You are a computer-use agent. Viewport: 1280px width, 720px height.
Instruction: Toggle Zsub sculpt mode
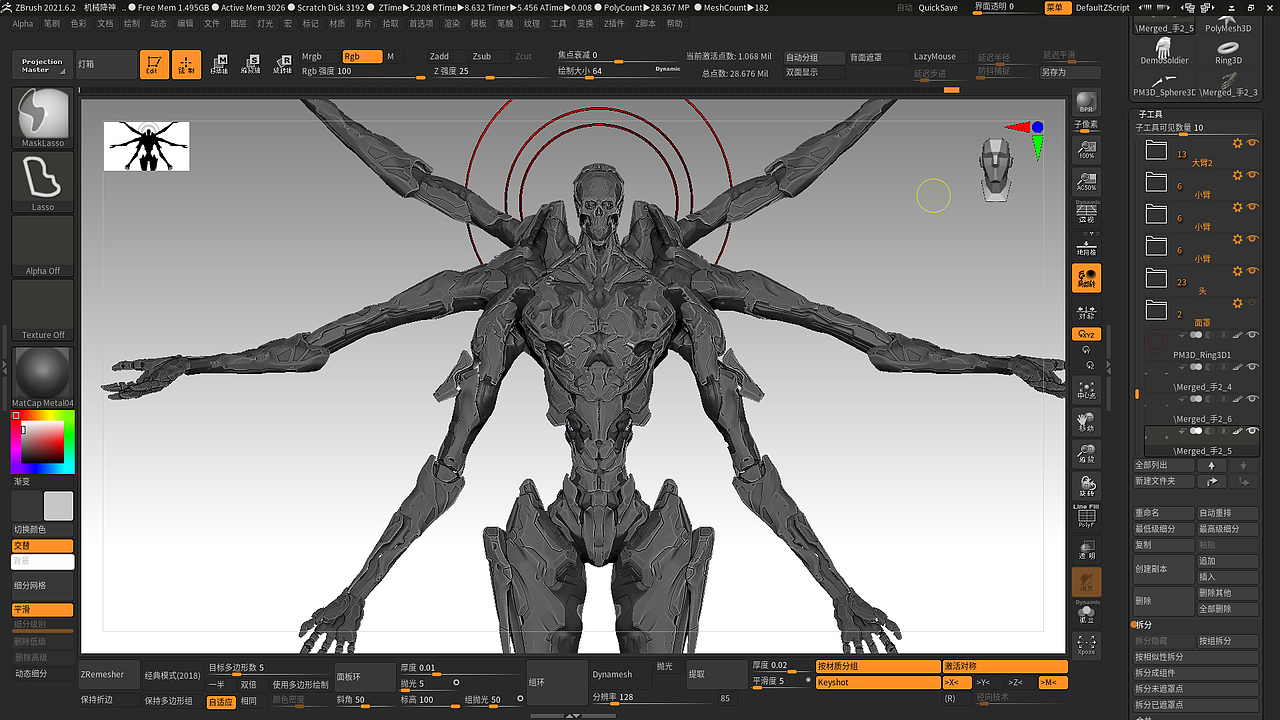(489, 57)
